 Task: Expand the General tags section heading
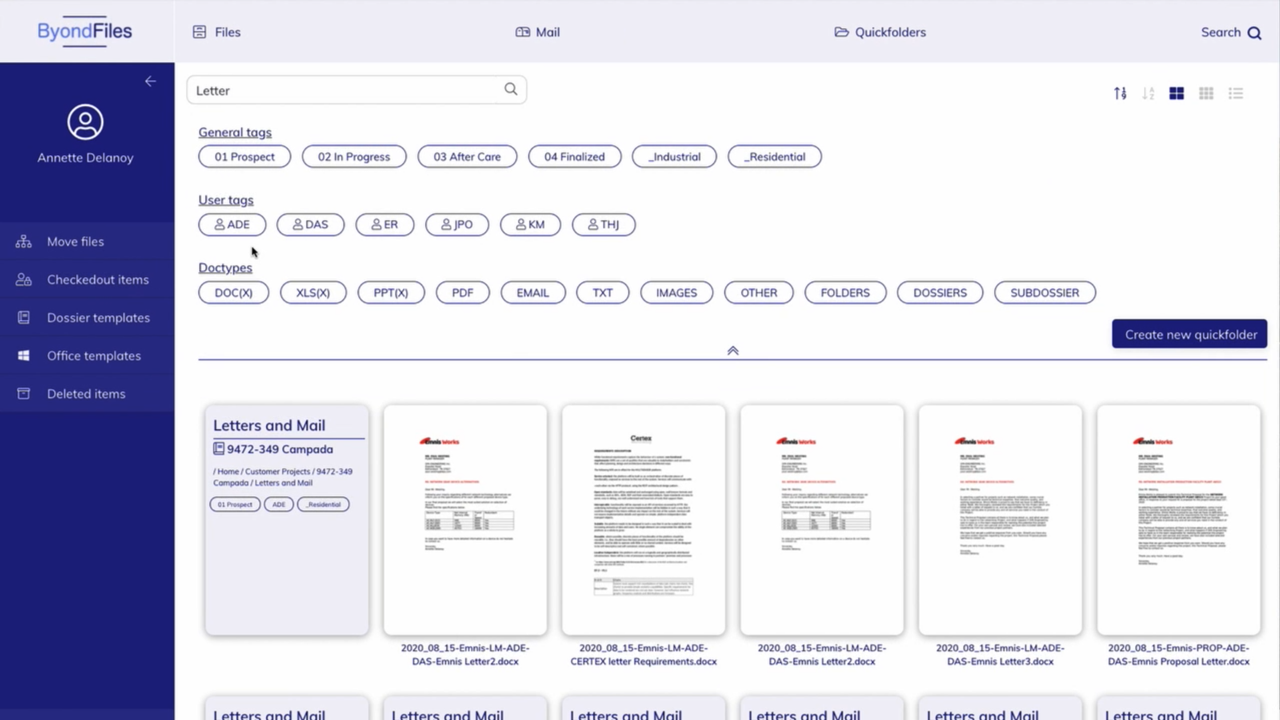coord(235,132)
